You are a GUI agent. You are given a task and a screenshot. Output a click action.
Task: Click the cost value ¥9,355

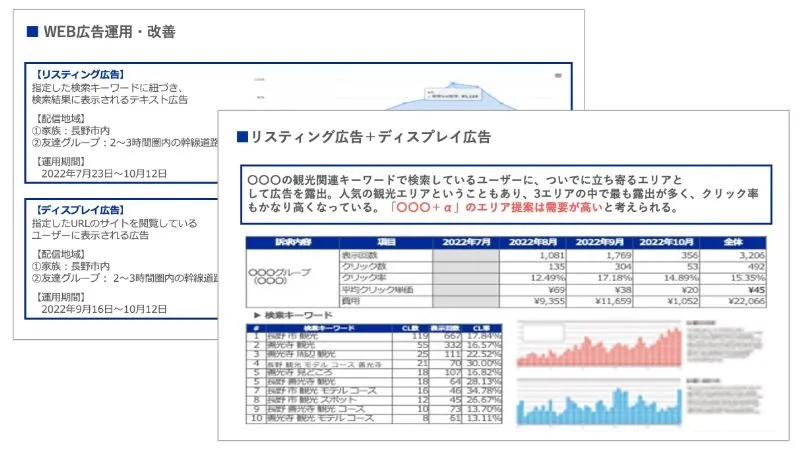click(x=549, y=301)
